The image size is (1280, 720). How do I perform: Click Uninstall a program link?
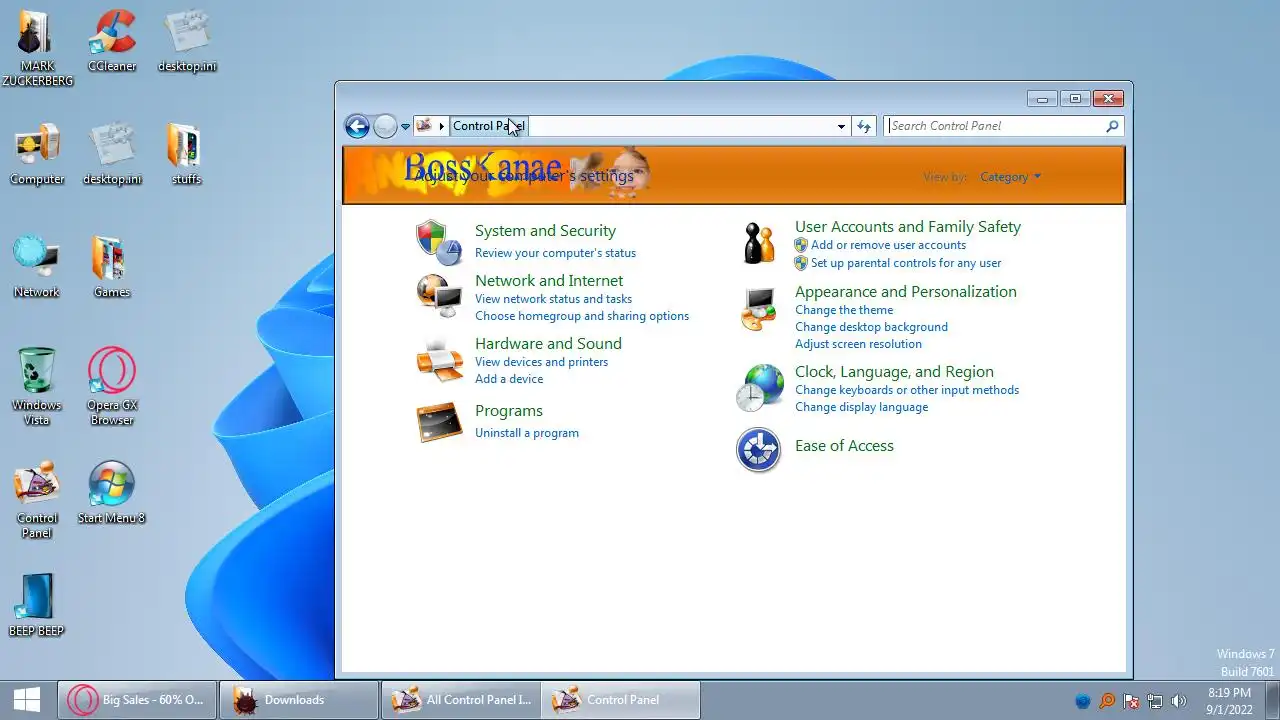[x=527, y=433]
